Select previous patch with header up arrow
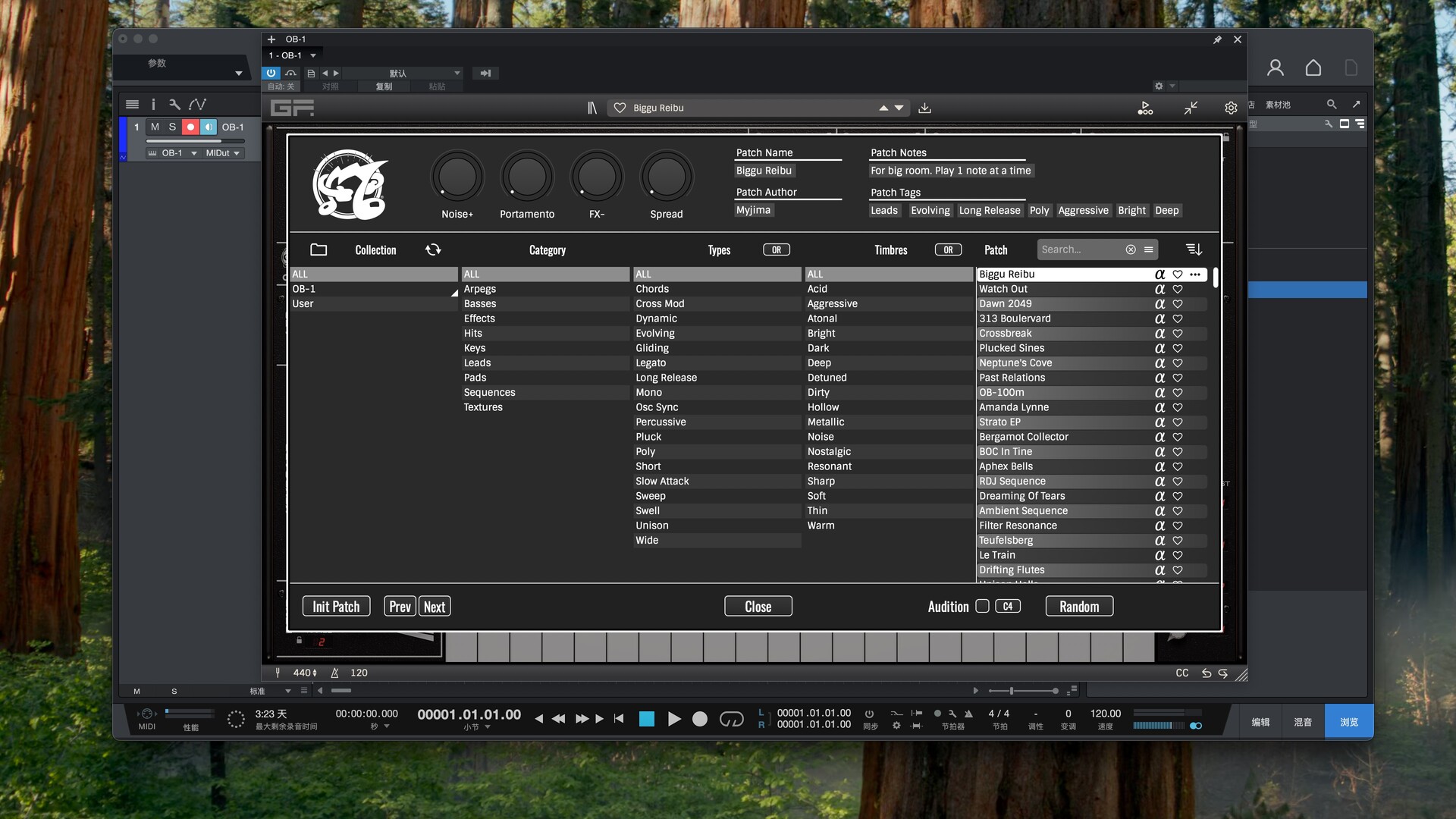The height and width of the screenshot is (819, 1456). point(883,108)
